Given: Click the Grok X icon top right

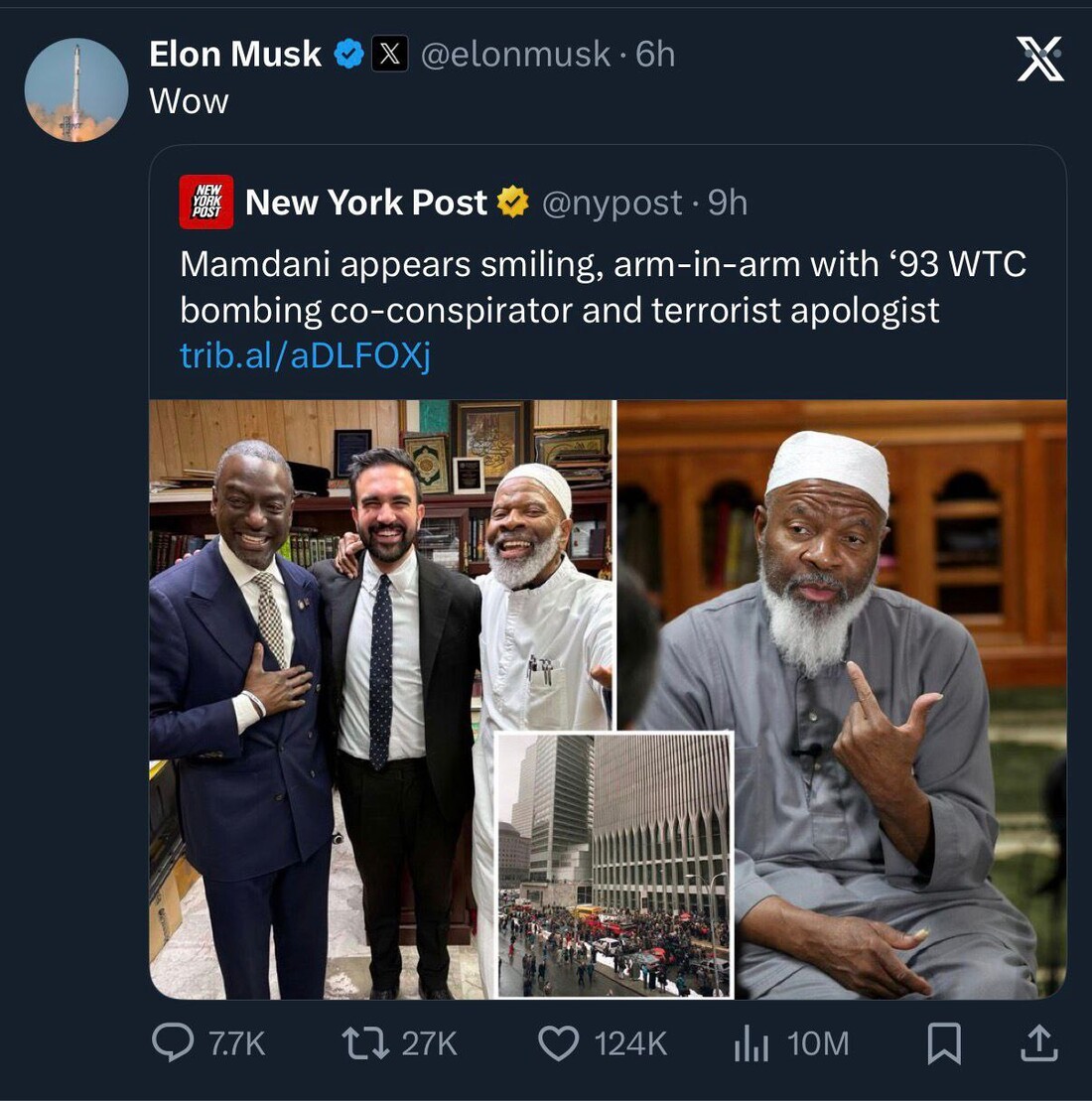Looking at the screenshot, I should point(1039,59).
